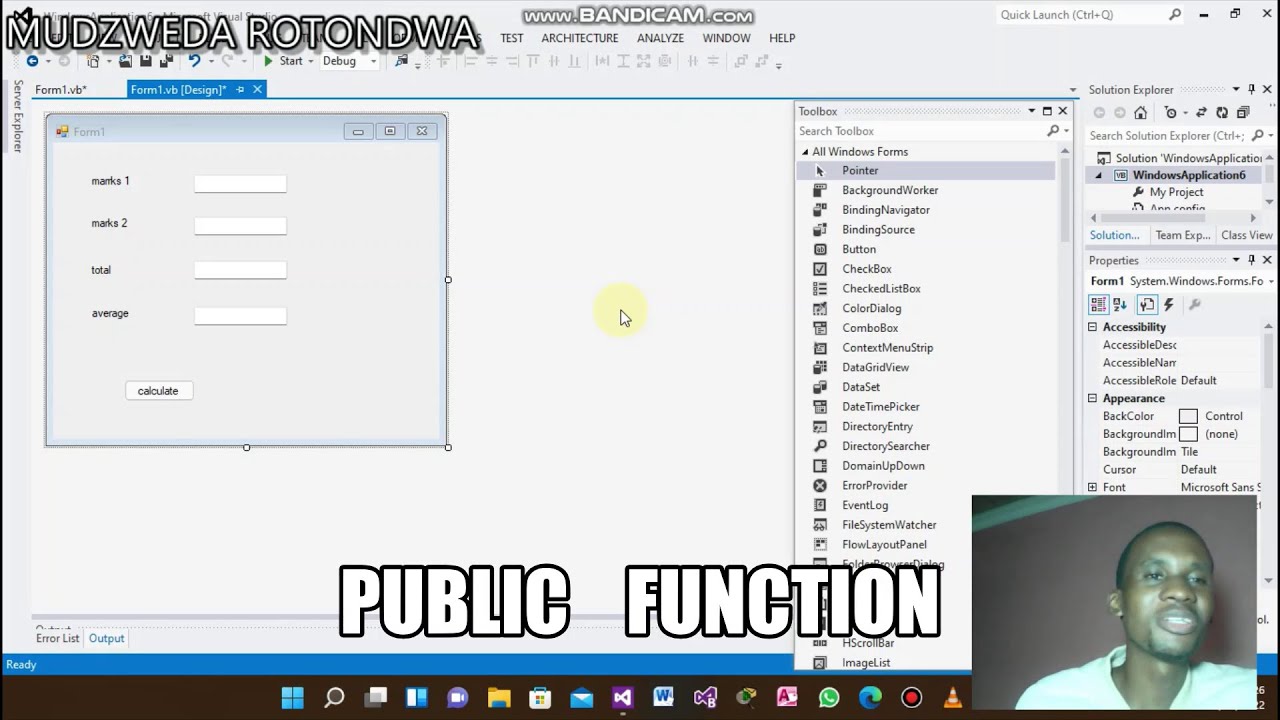Image resolution: width=1280 pixels, height=720 pixels.
Task: Toggle Alphabetical sort in Properties
Action: (x=1120, y=305)
